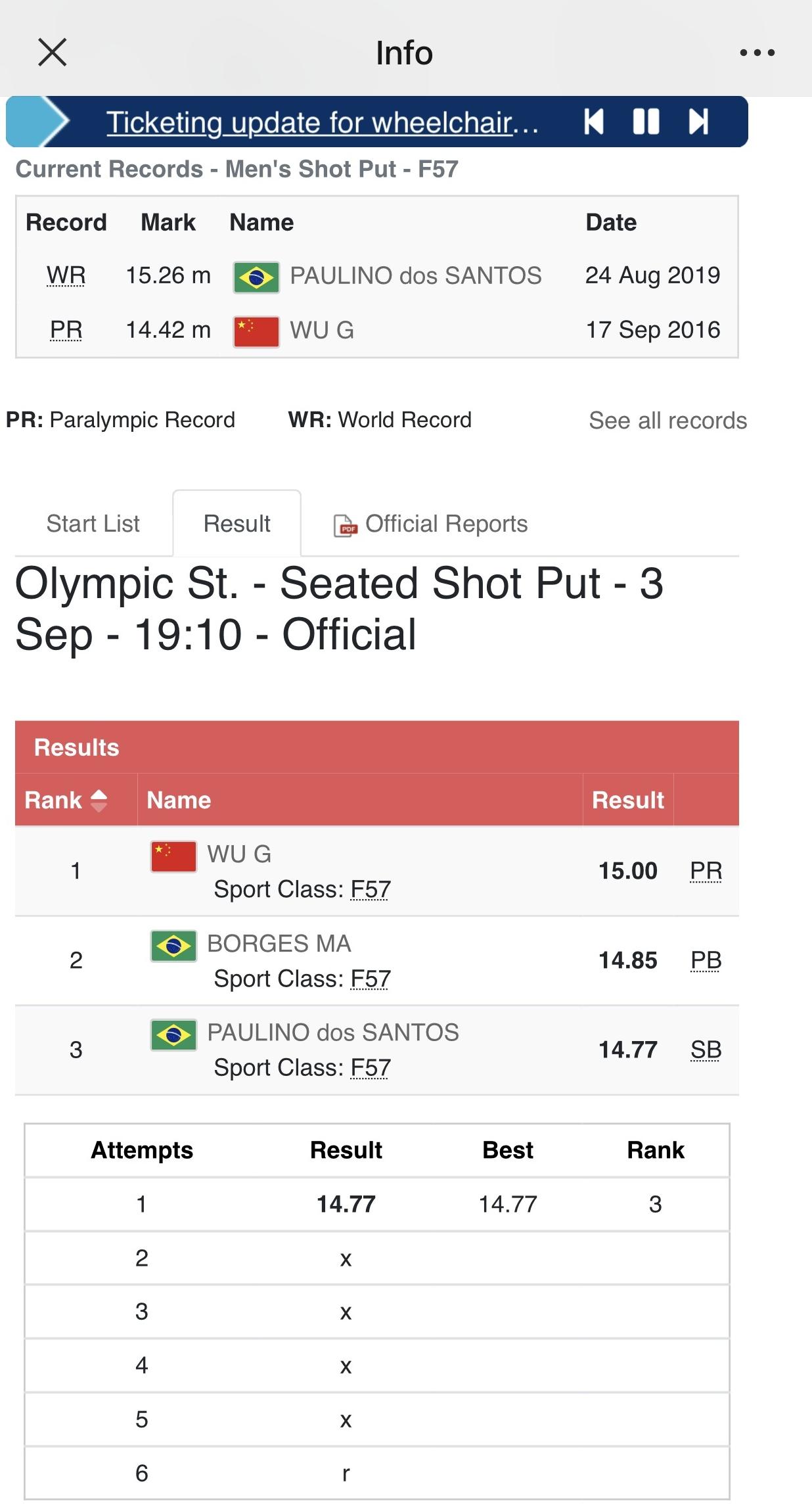Viewport: 812px width, 1509px height.
Task: Switch to the Start List tab
Action: pos(93,524)
